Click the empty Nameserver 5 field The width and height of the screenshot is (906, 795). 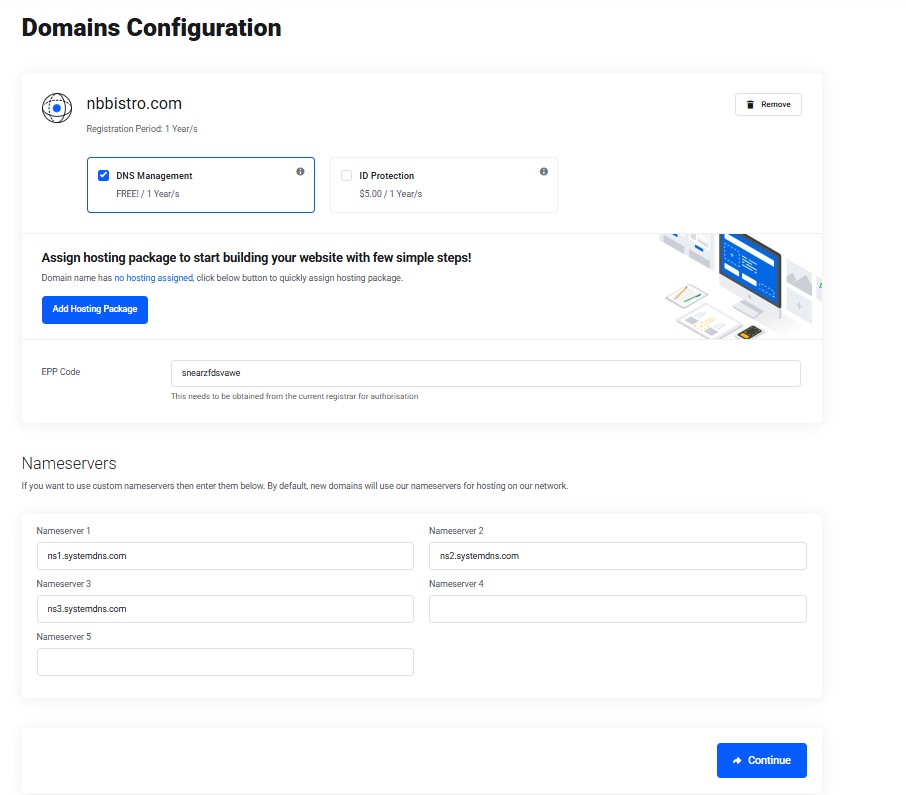pos(225,662)
